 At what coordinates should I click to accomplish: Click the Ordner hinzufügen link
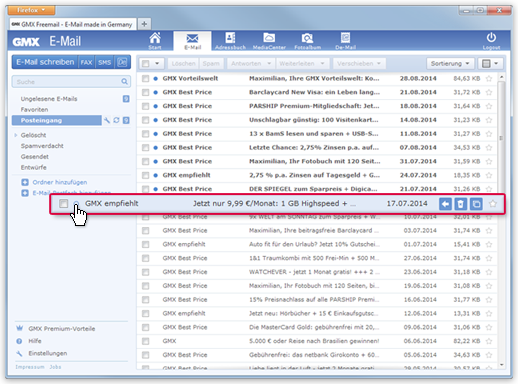pos(60,182)
